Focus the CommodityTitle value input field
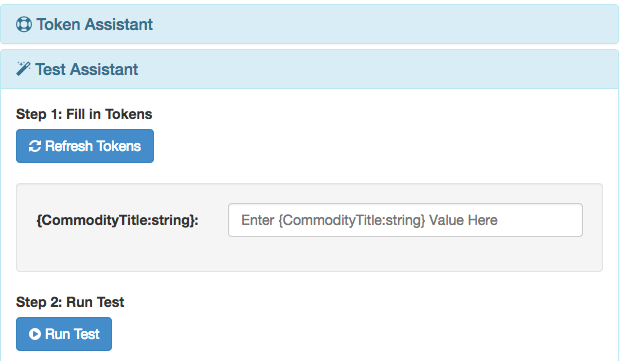622x361 pixels. point(405,220)
